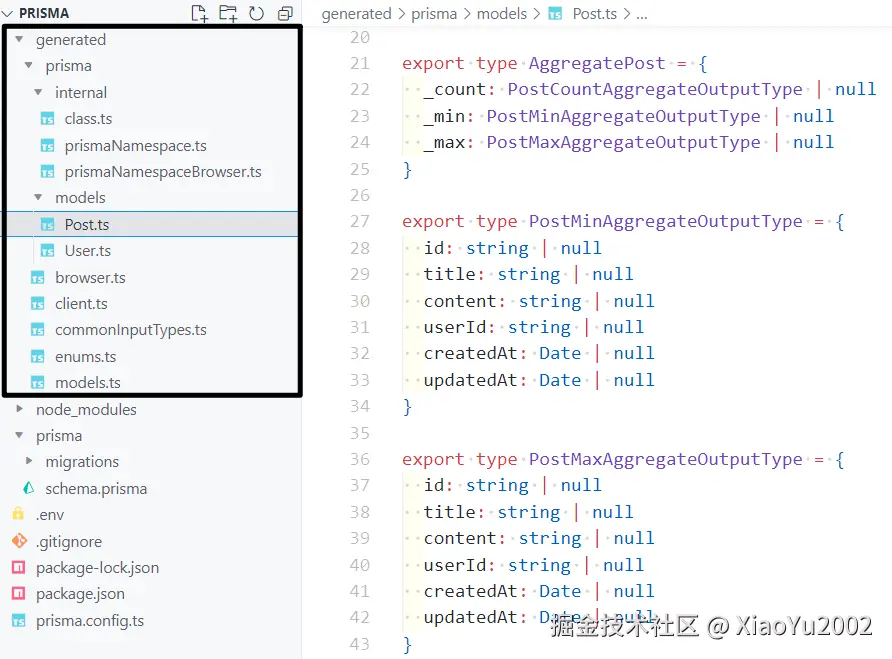Open client.ts file
The image size is (892, 659).
[x=81, y=304]
